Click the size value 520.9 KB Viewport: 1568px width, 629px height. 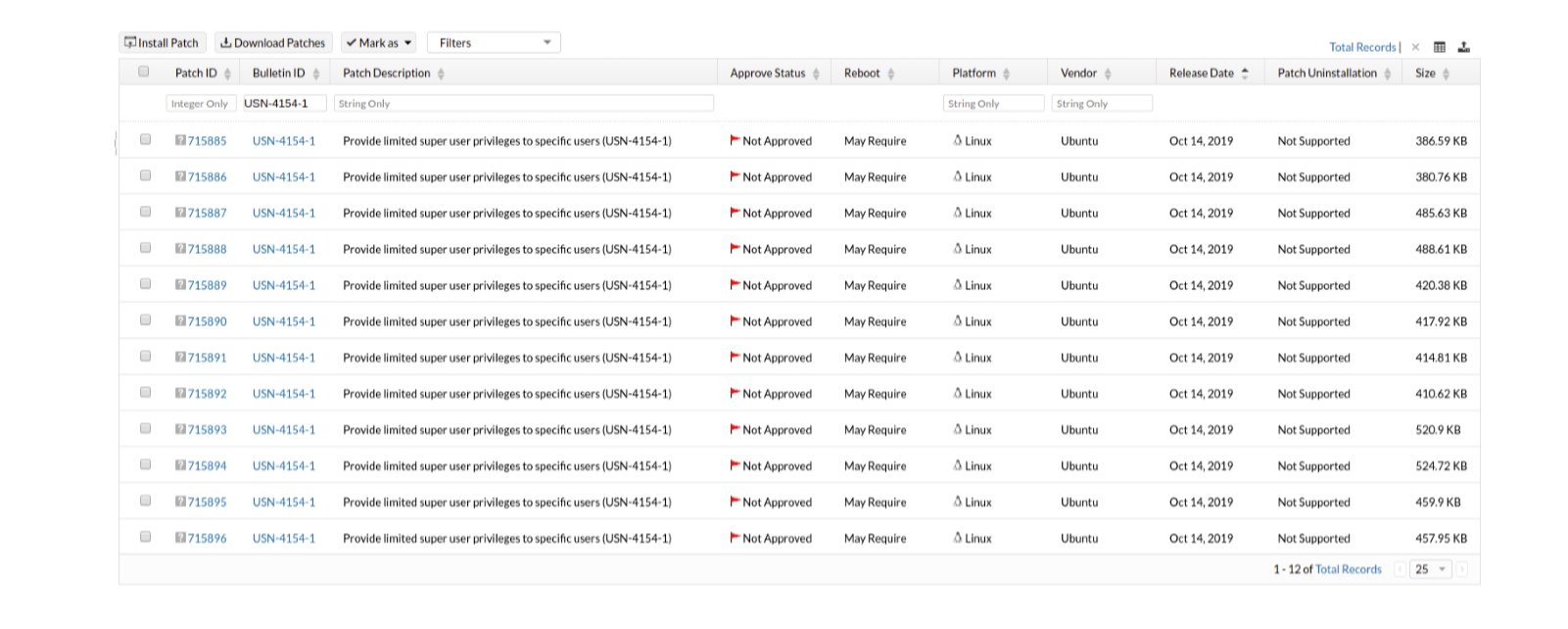[x=1438, y=430]
